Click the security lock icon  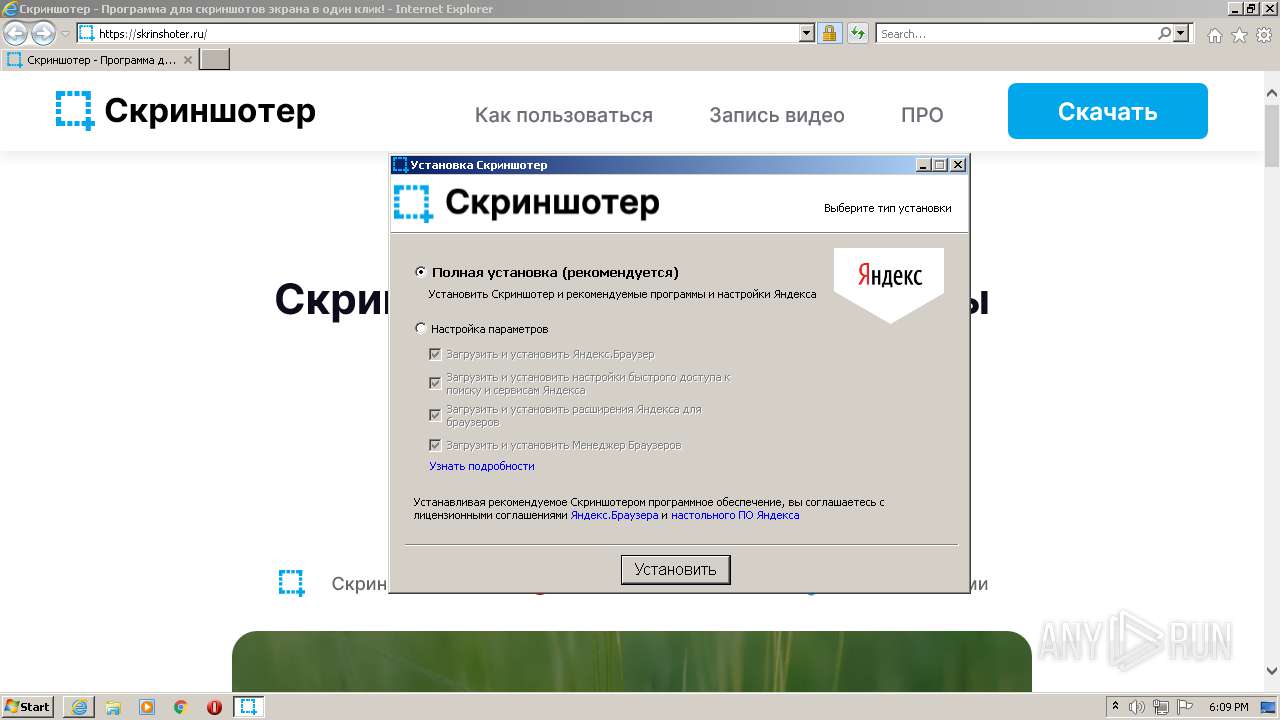tap(829, 33)
